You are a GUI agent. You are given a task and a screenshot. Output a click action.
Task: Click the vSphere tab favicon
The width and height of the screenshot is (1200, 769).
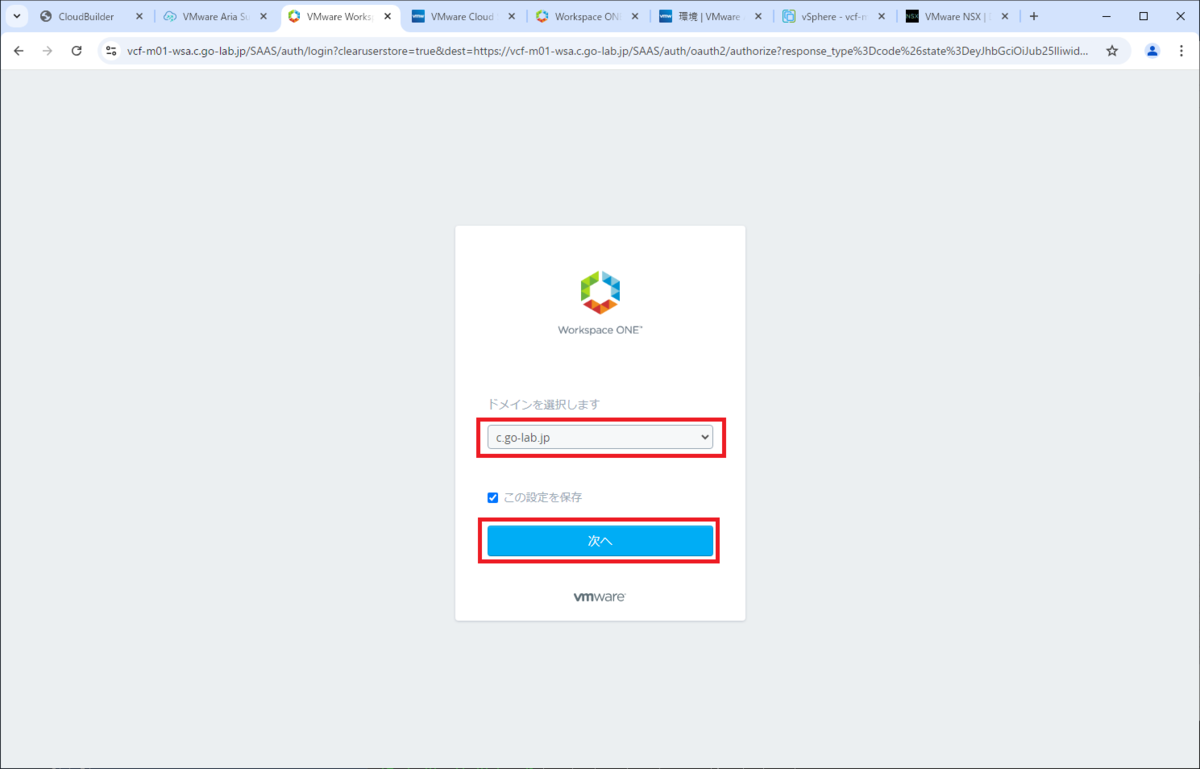pyautogui.click(x=789, y=16)
